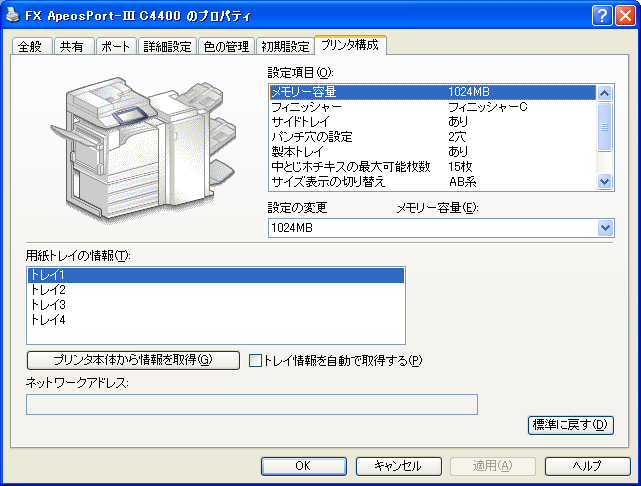
Task: Open help with the ヘルプ button
Action: (587, 466)
